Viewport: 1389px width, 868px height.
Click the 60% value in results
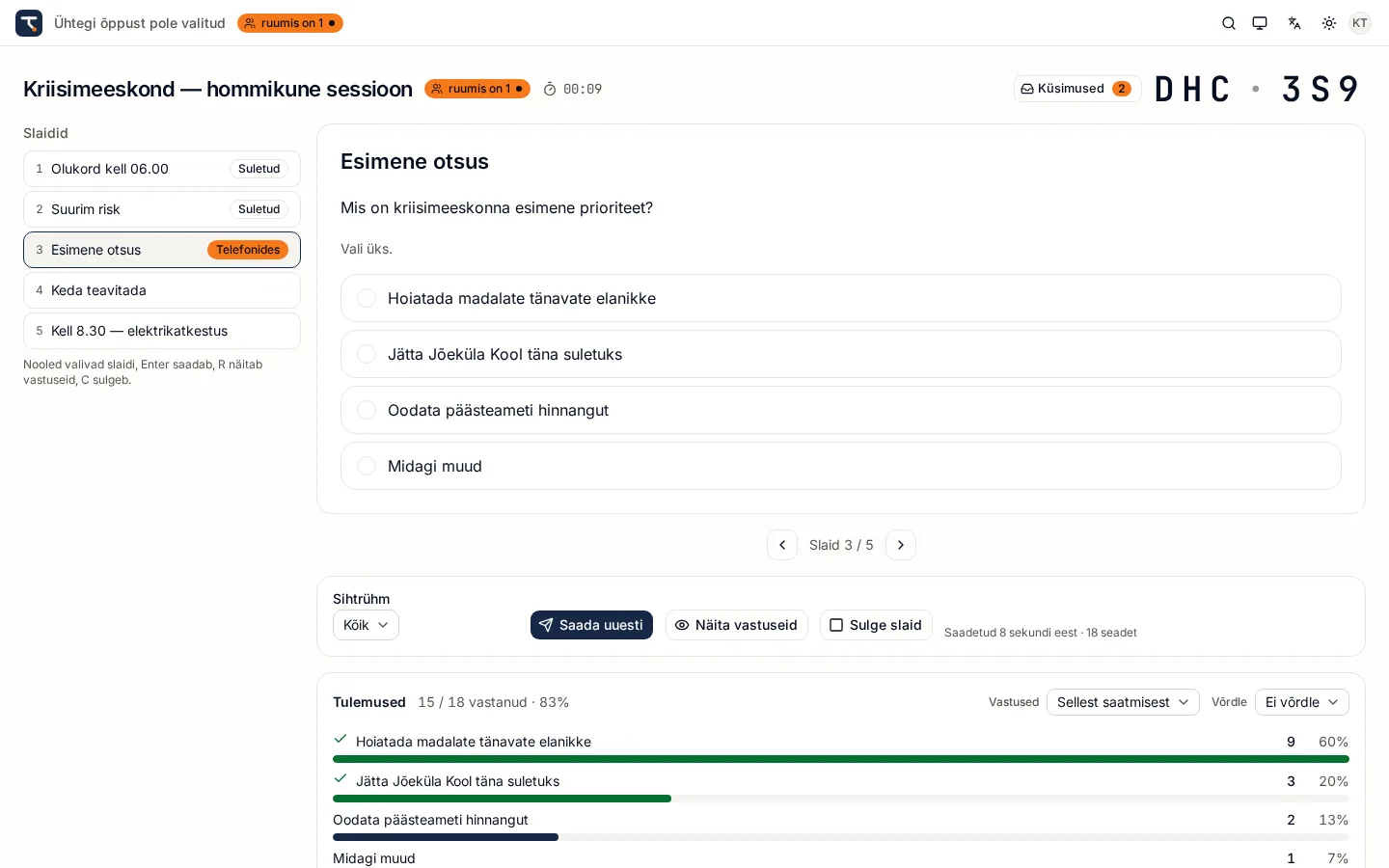[x=1333, y=742]
